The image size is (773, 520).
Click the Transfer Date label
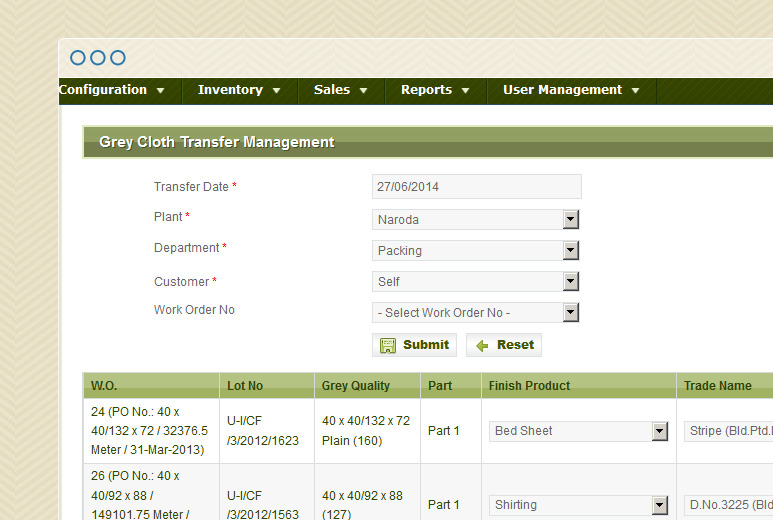(x=191, y=187)
